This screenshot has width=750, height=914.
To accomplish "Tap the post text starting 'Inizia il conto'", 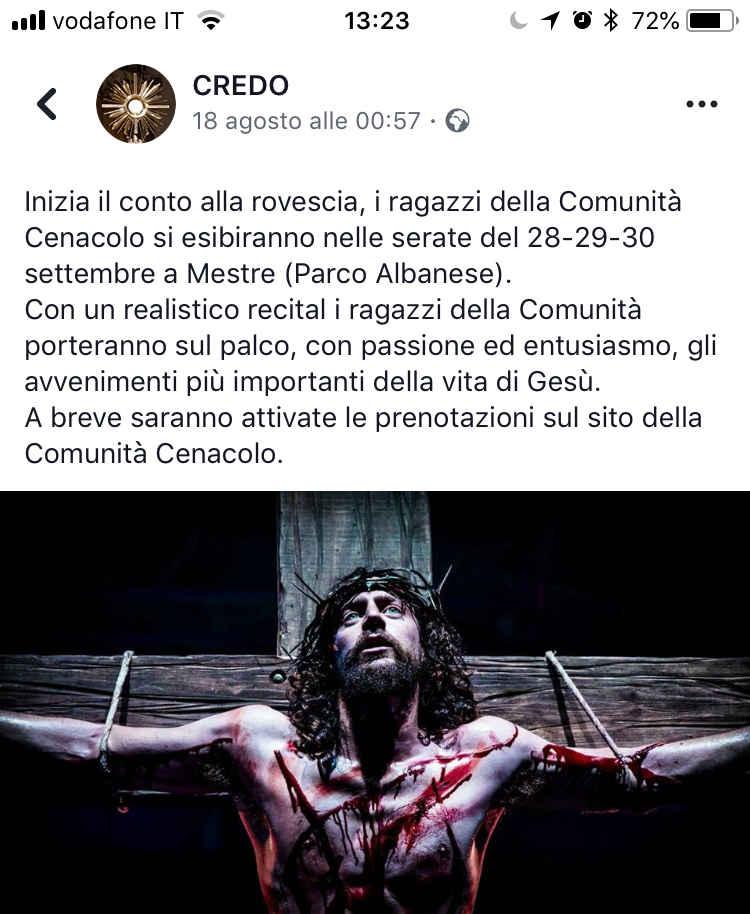I will tap(371, 328).
